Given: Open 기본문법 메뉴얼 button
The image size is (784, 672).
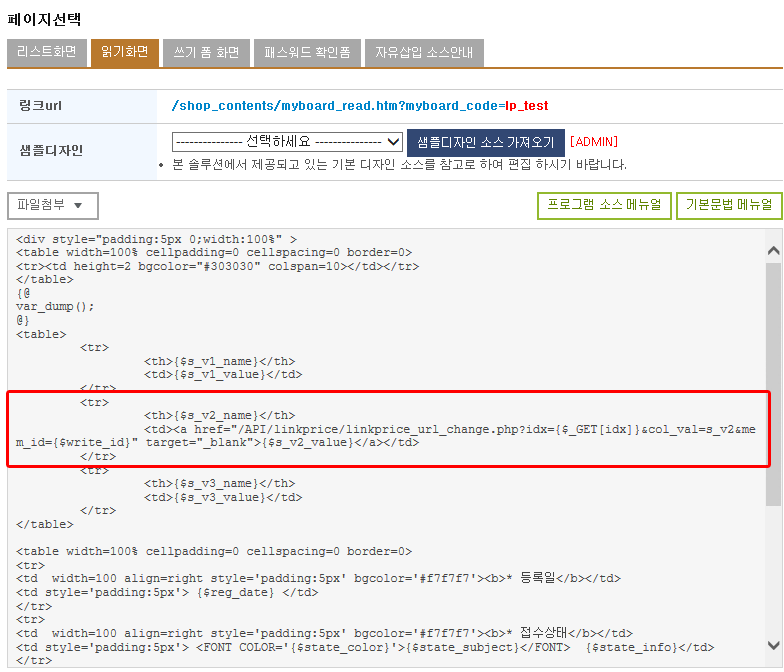Looking at the screenshot, I should pyautogui.click(x=728, y=206).
